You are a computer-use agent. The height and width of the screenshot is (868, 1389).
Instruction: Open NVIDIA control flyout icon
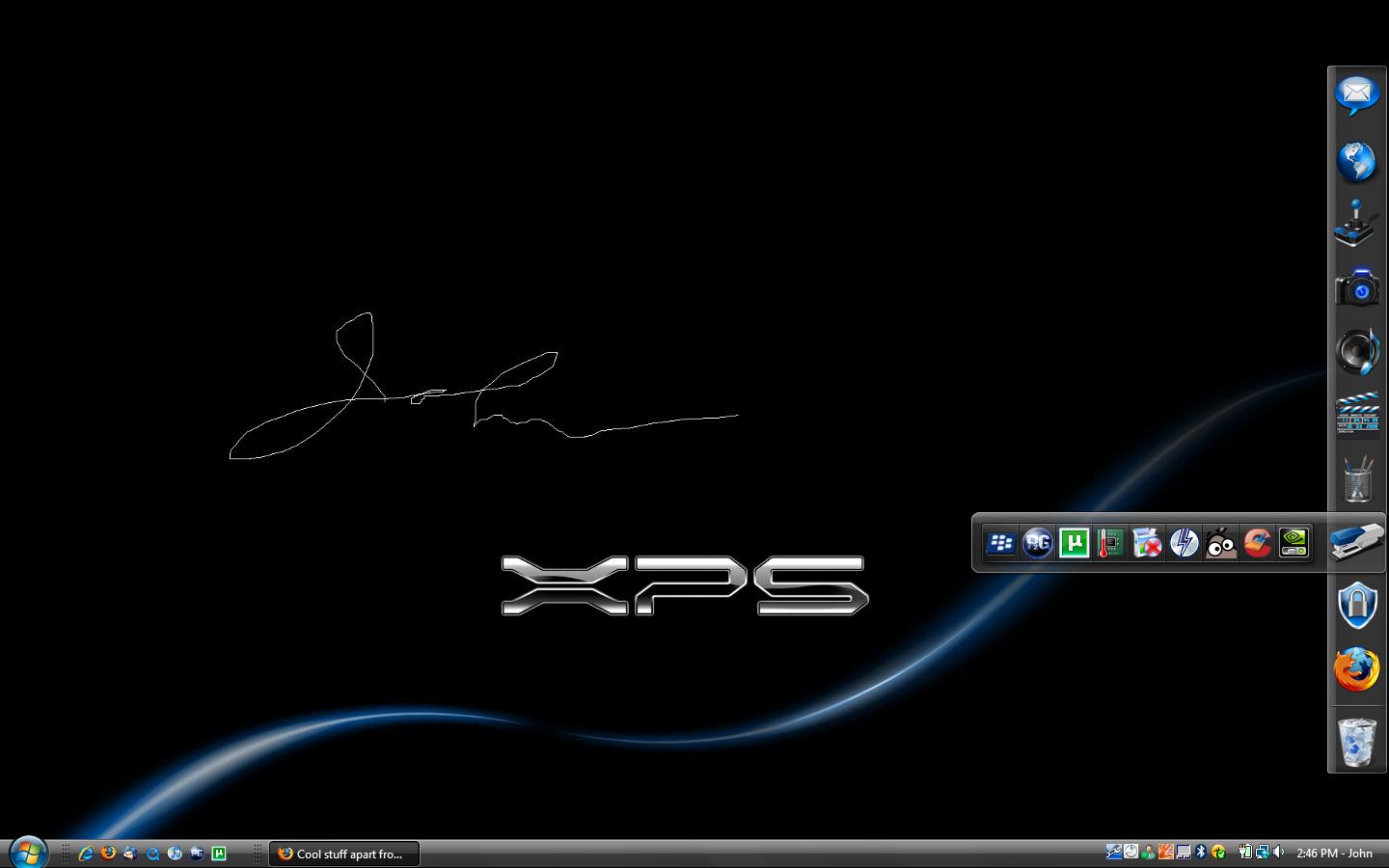click(1294, 544)
